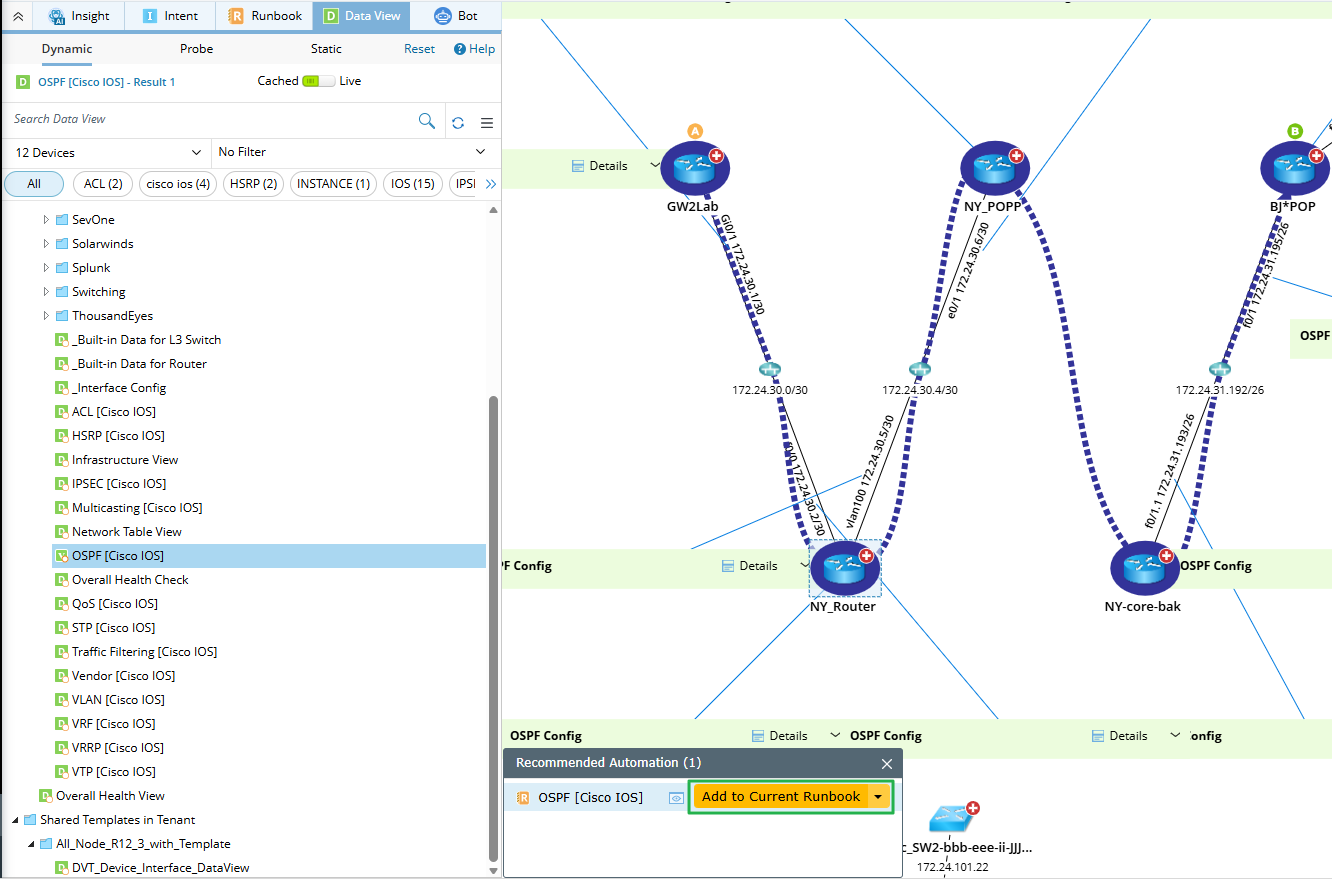
Task: Switch to the Intent tab
Action: [x=170, y=16]
